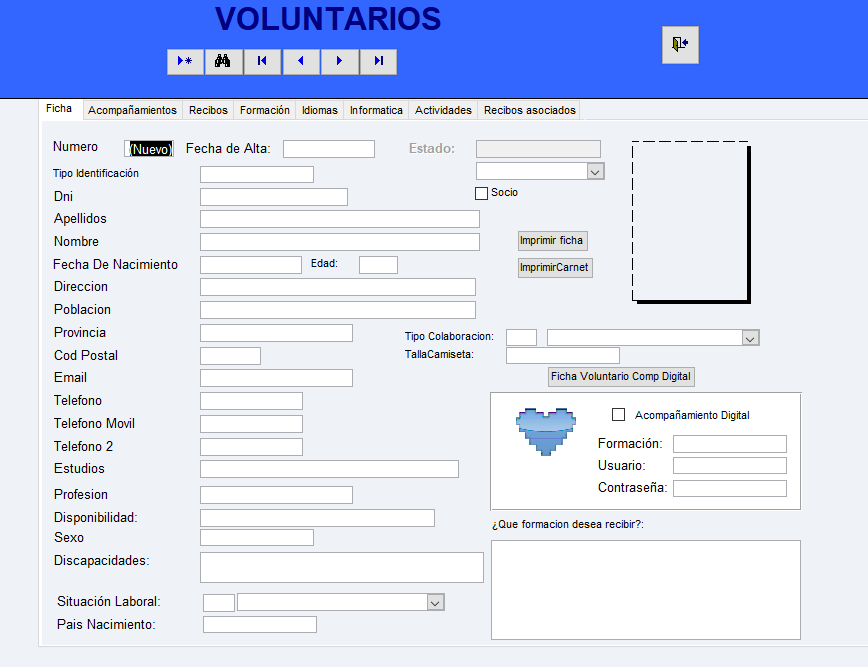868x667 pixels.
Task: Open the Tipo Colaboracion dropdown
Action: point(751,338)
